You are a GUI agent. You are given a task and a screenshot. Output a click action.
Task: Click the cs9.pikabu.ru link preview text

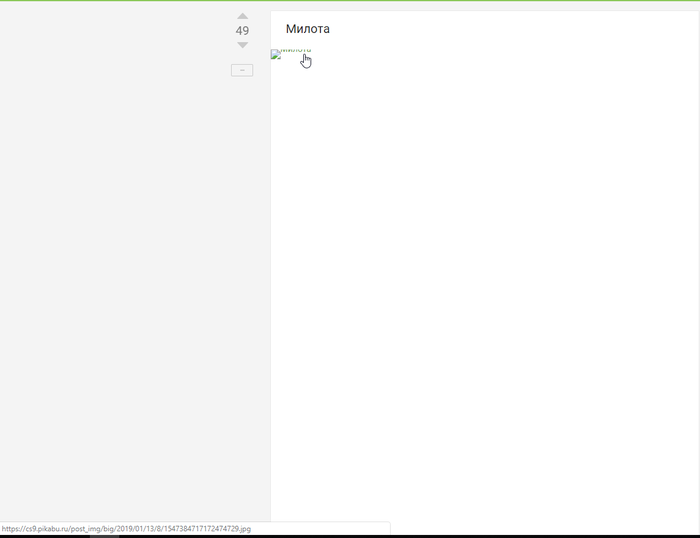(126, 529)
